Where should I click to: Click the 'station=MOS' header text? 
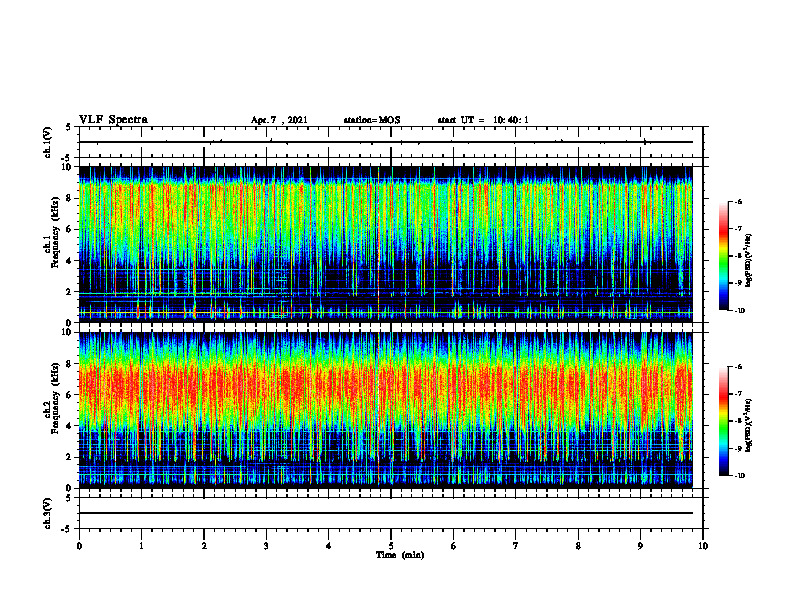pos(372,120)
